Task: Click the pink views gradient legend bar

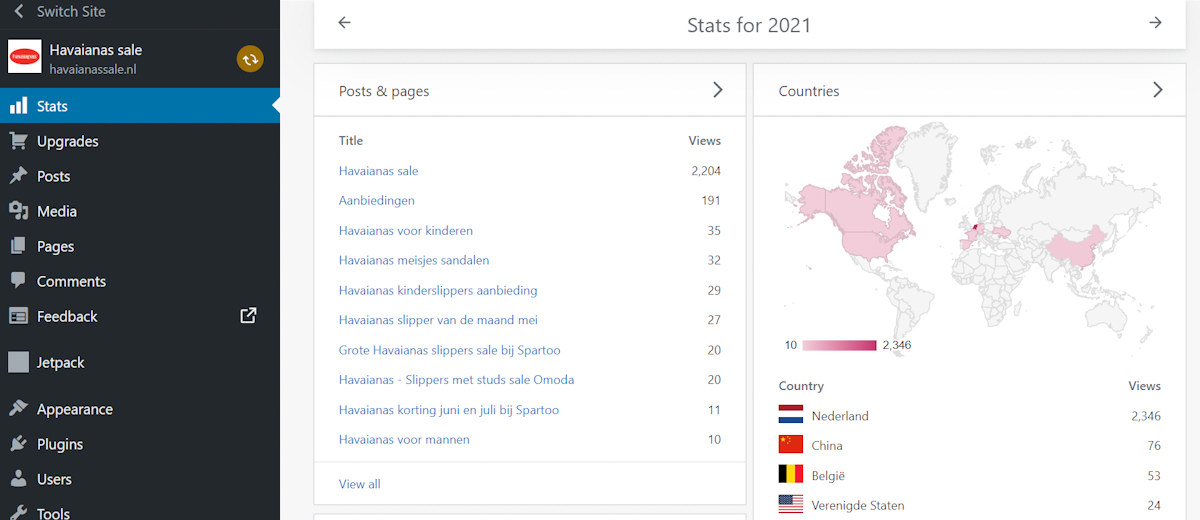Action: click(x=839, y=345)
